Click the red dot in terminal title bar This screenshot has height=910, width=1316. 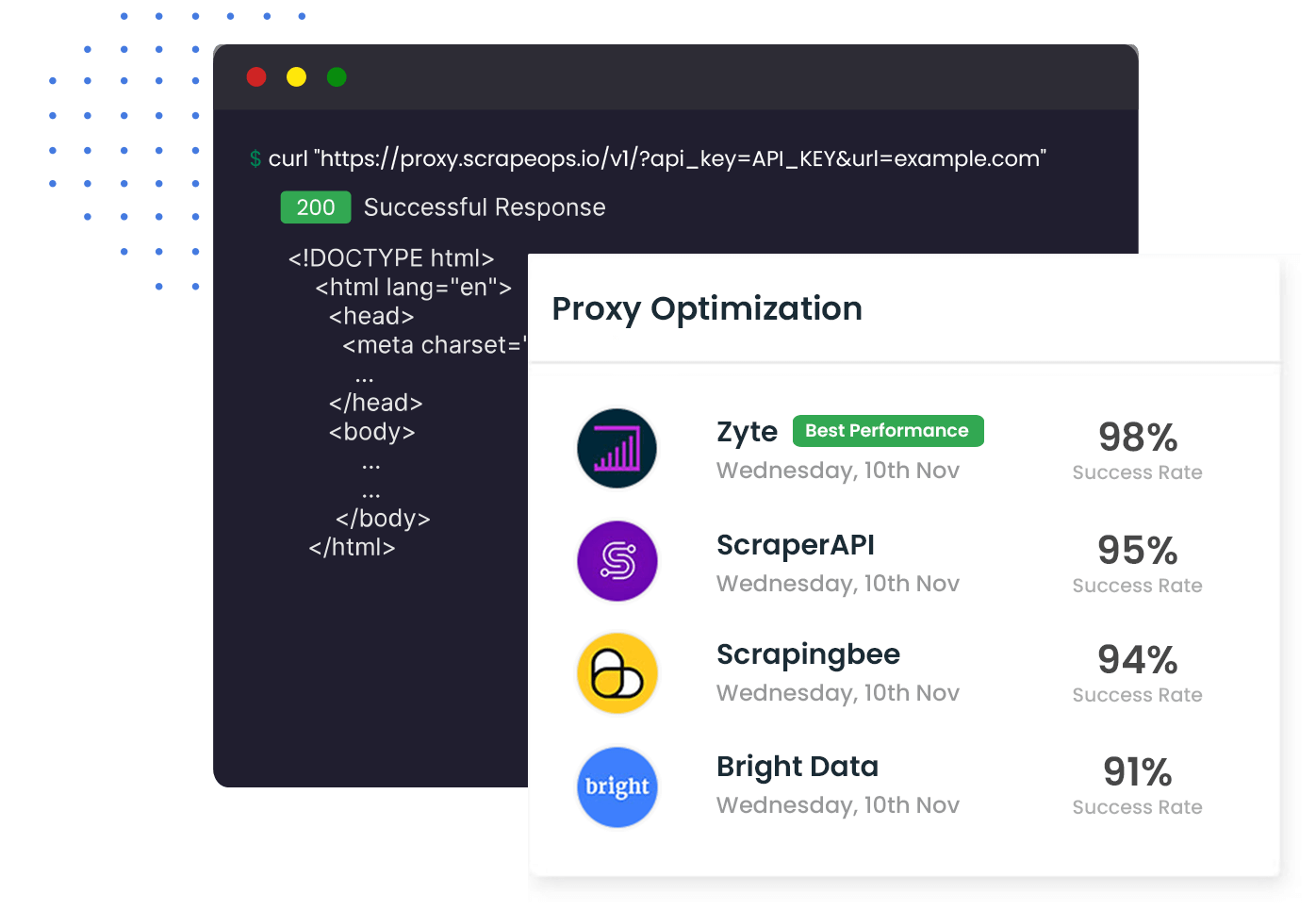click(256, 77)
